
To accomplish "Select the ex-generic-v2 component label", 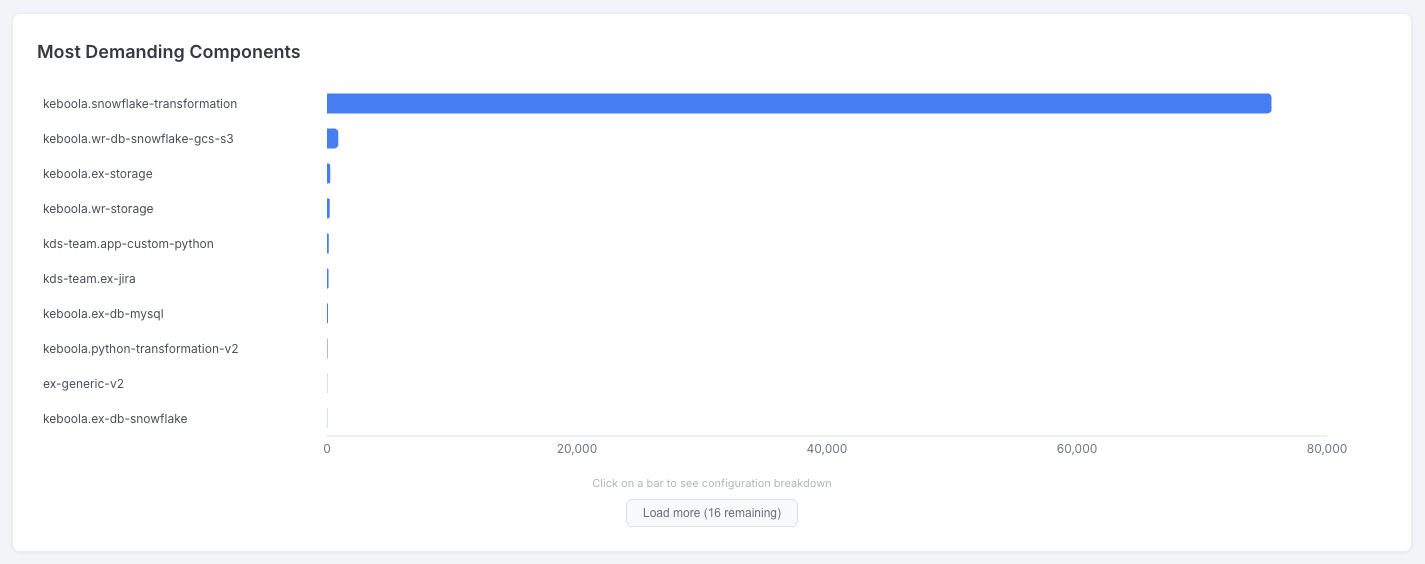I will click(83, 384).
